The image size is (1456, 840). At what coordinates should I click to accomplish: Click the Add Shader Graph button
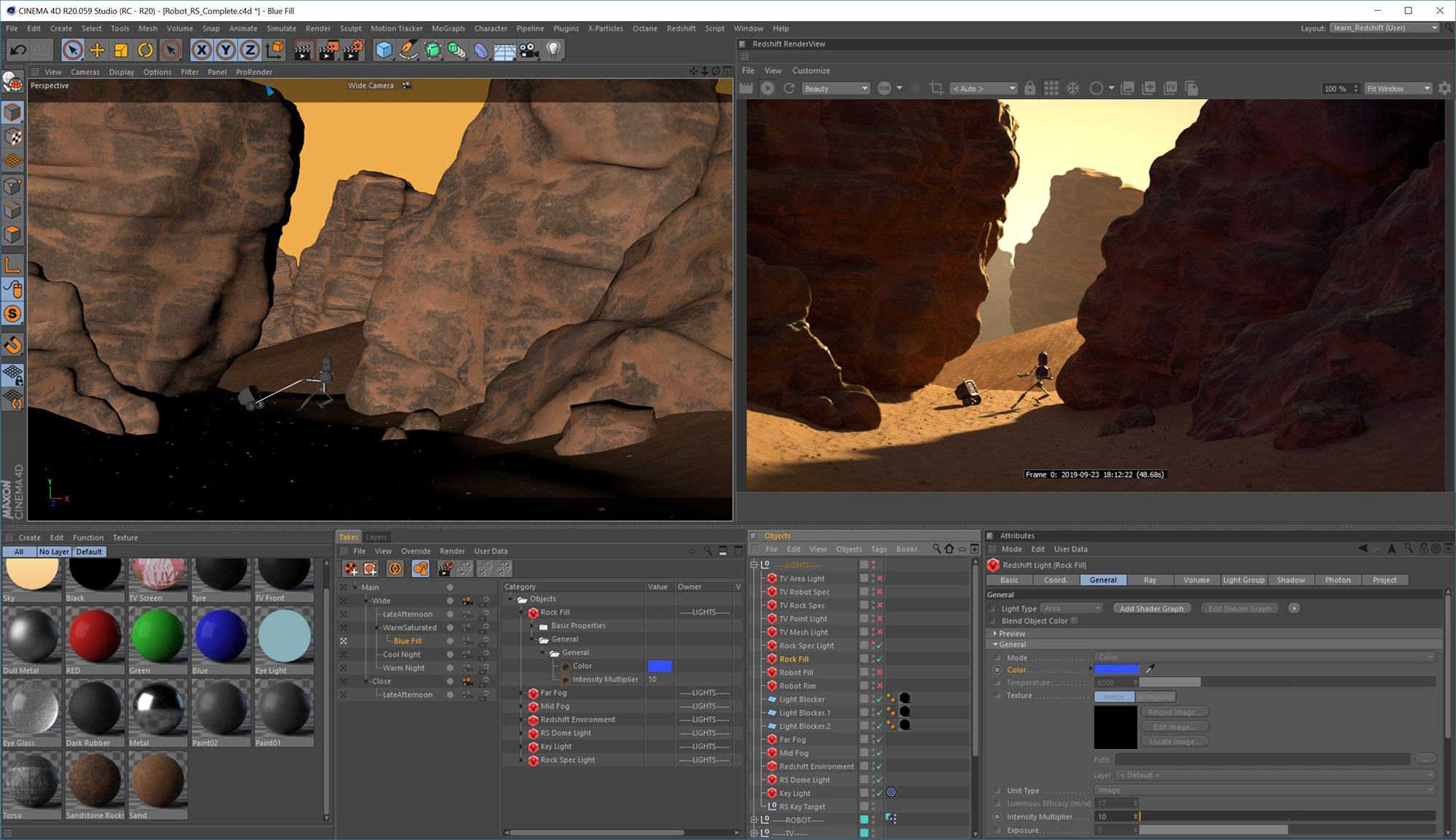pyautogui.click(x=1152, y=608)
